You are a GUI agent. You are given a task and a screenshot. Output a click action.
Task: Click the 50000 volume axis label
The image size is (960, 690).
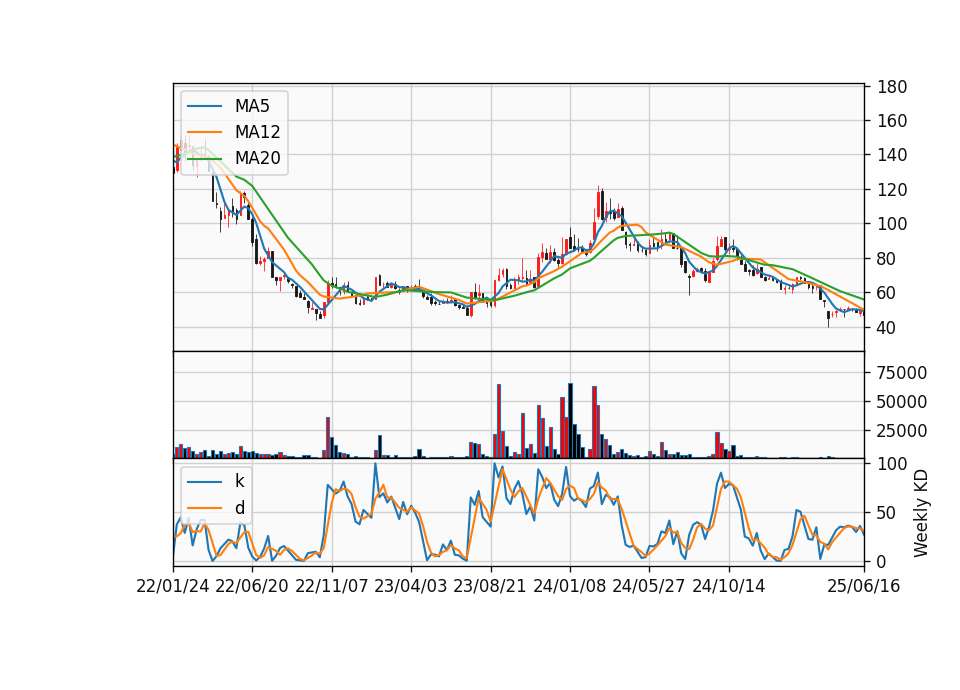902,402
